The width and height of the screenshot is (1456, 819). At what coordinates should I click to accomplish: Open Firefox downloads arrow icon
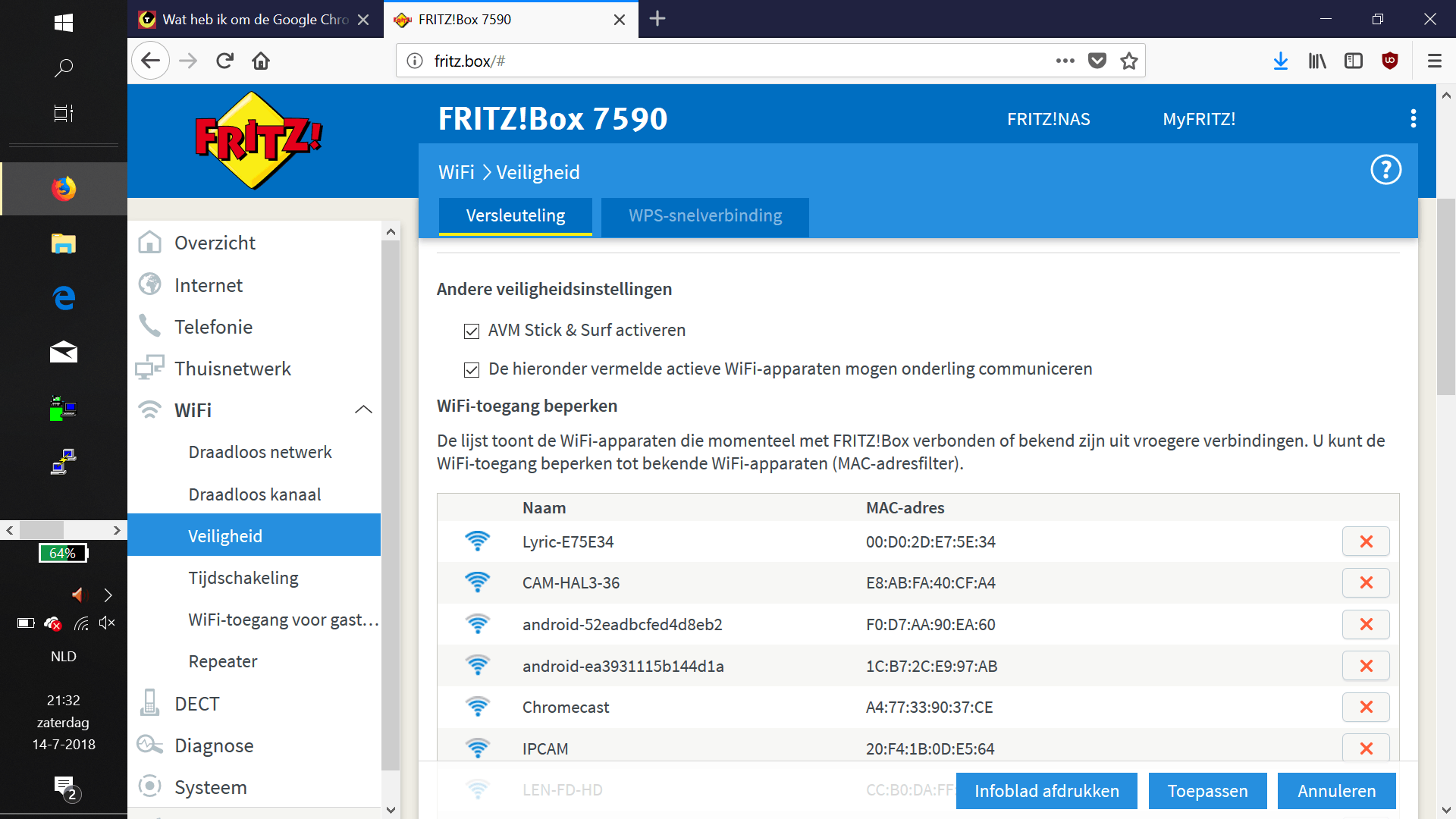click(1281, 61)
